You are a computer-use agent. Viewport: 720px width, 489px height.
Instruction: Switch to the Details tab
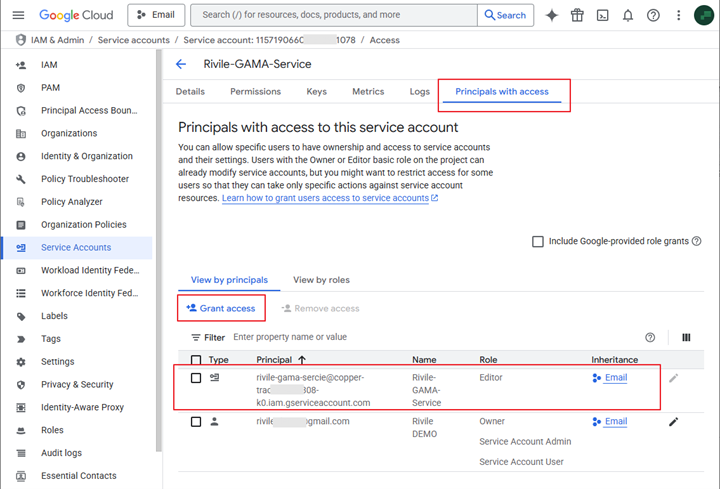190,91
